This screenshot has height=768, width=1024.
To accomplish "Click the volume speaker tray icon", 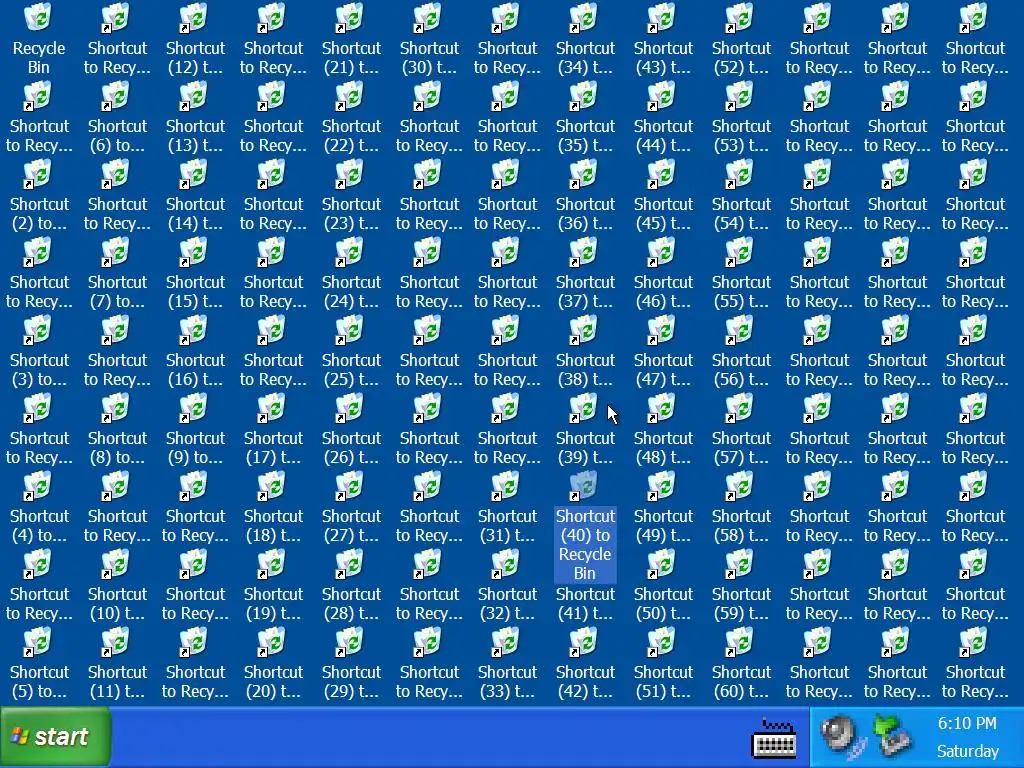I will click(842, 736).
